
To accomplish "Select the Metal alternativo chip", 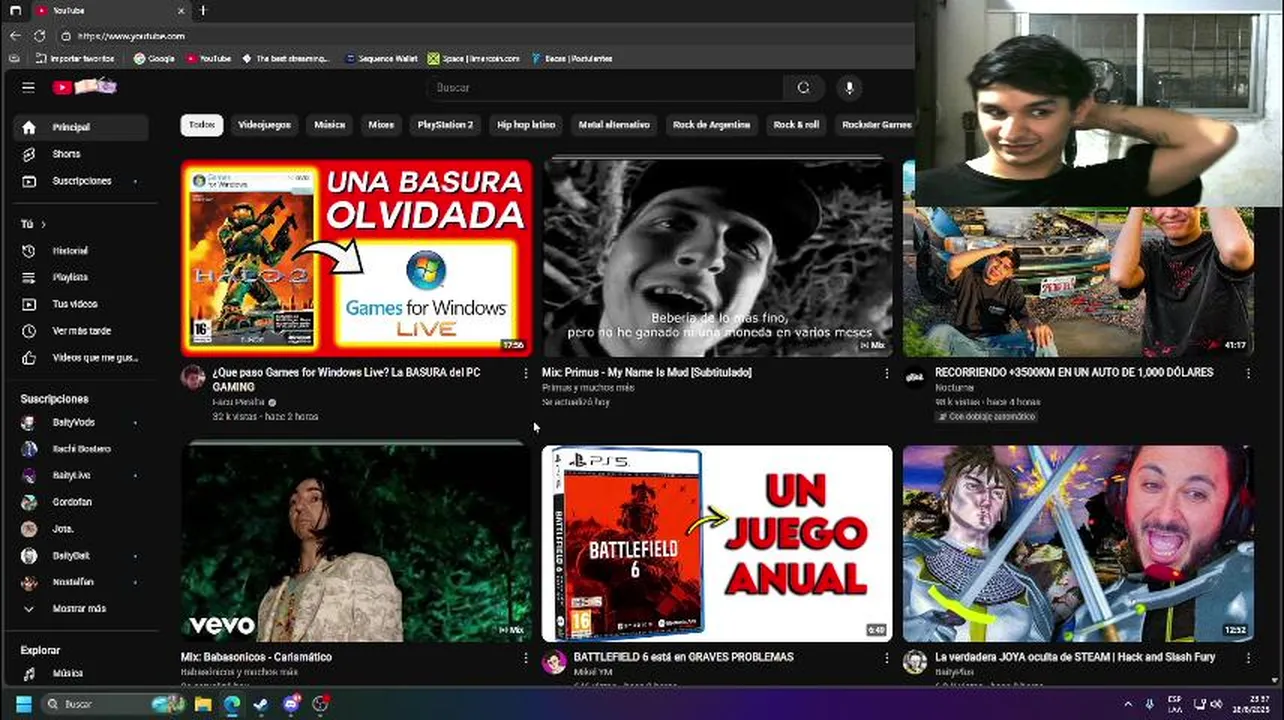I will (x=614, y=125).
